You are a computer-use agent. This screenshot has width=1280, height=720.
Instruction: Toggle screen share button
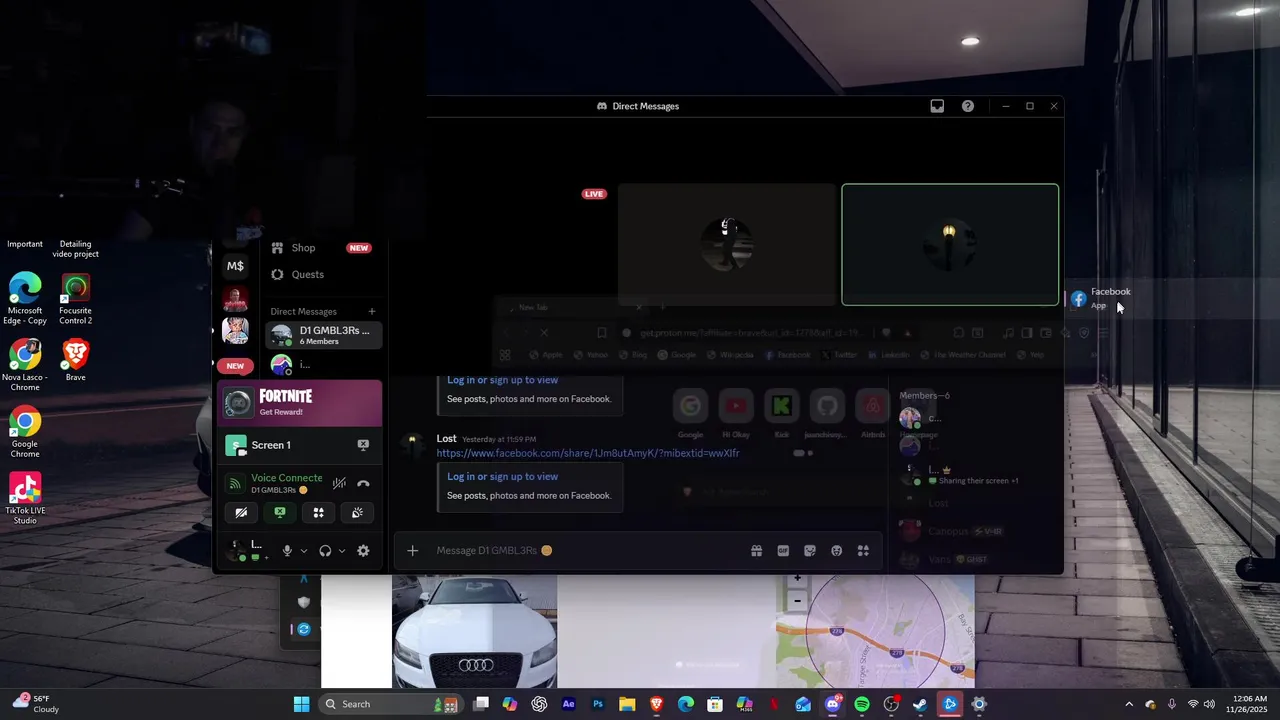click(280, 512)
